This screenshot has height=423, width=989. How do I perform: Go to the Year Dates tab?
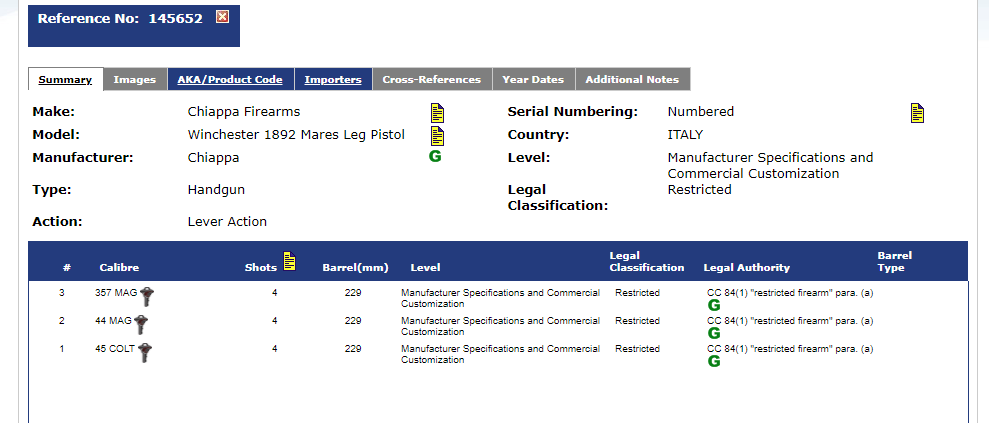tap(533, 80)
